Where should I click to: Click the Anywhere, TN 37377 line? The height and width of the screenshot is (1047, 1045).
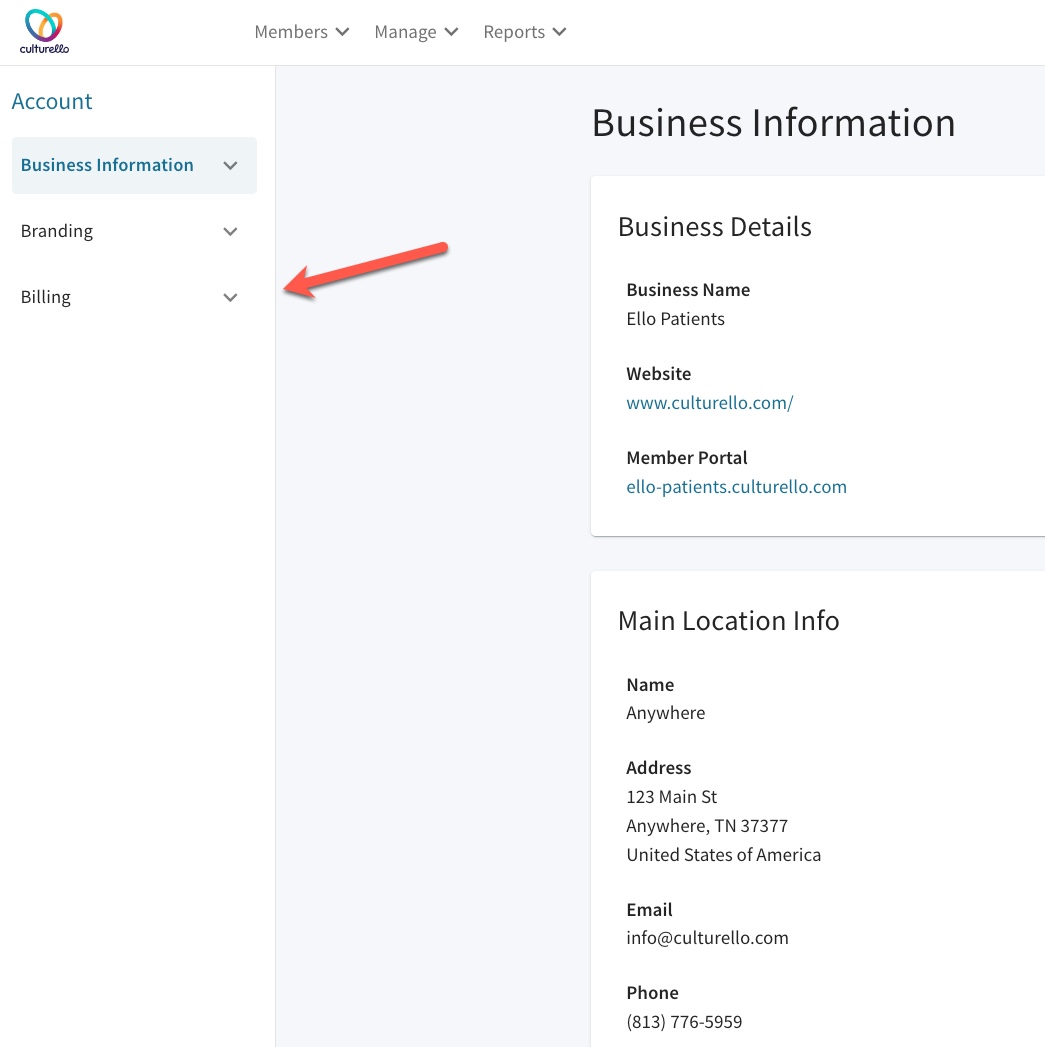pos(707,826)
